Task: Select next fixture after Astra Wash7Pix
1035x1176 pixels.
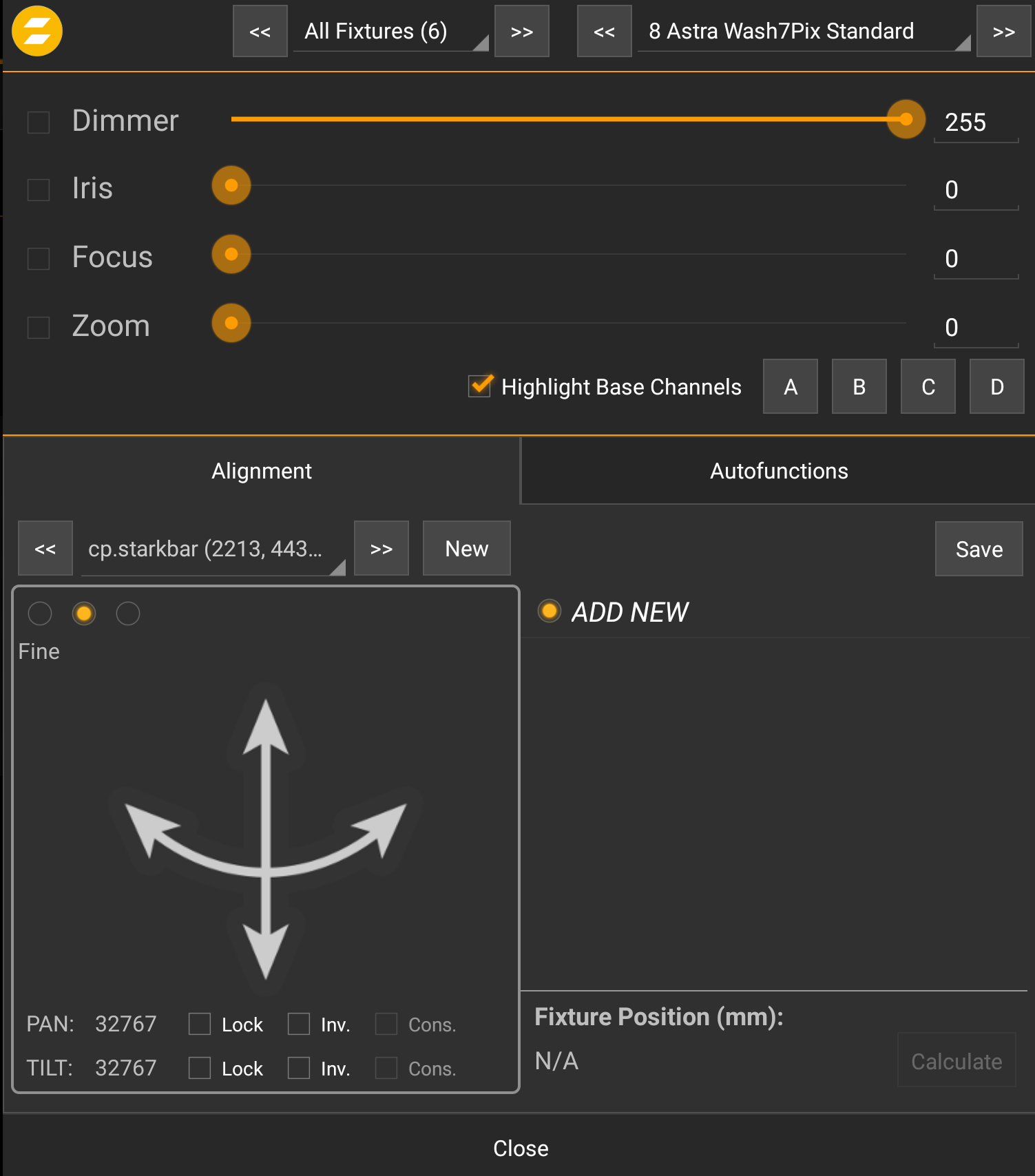Action: pyautogui.click(x=1003, y=32)
